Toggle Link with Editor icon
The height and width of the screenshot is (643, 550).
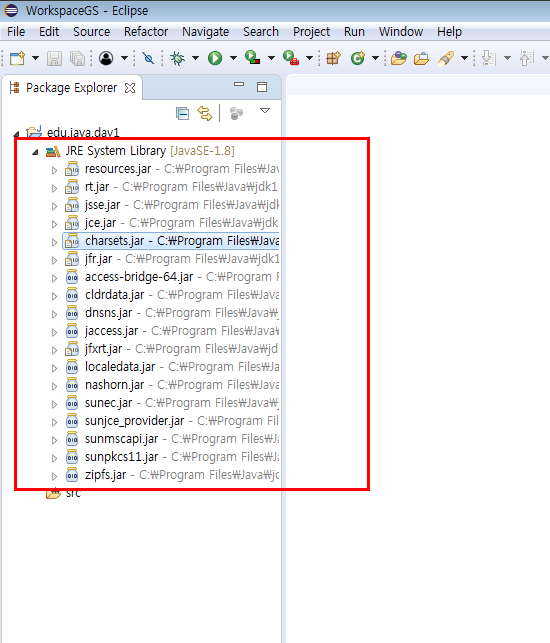[x=205, y=113]
